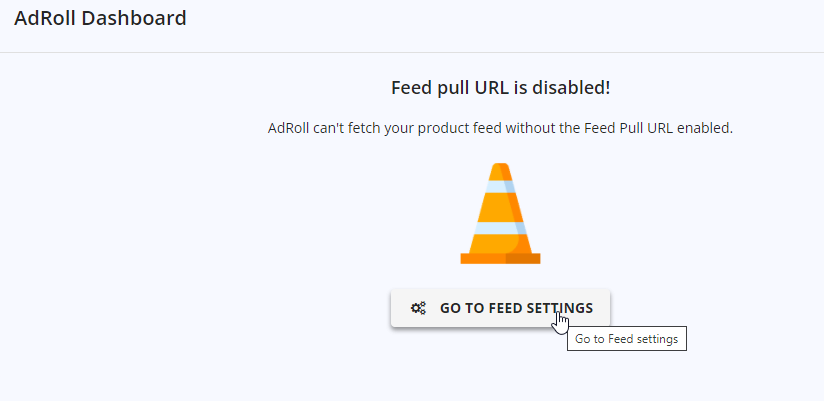Click the gears icon on the feed settings button
Image resolution: width=824 pixels, height=401 pixels.
419,308
